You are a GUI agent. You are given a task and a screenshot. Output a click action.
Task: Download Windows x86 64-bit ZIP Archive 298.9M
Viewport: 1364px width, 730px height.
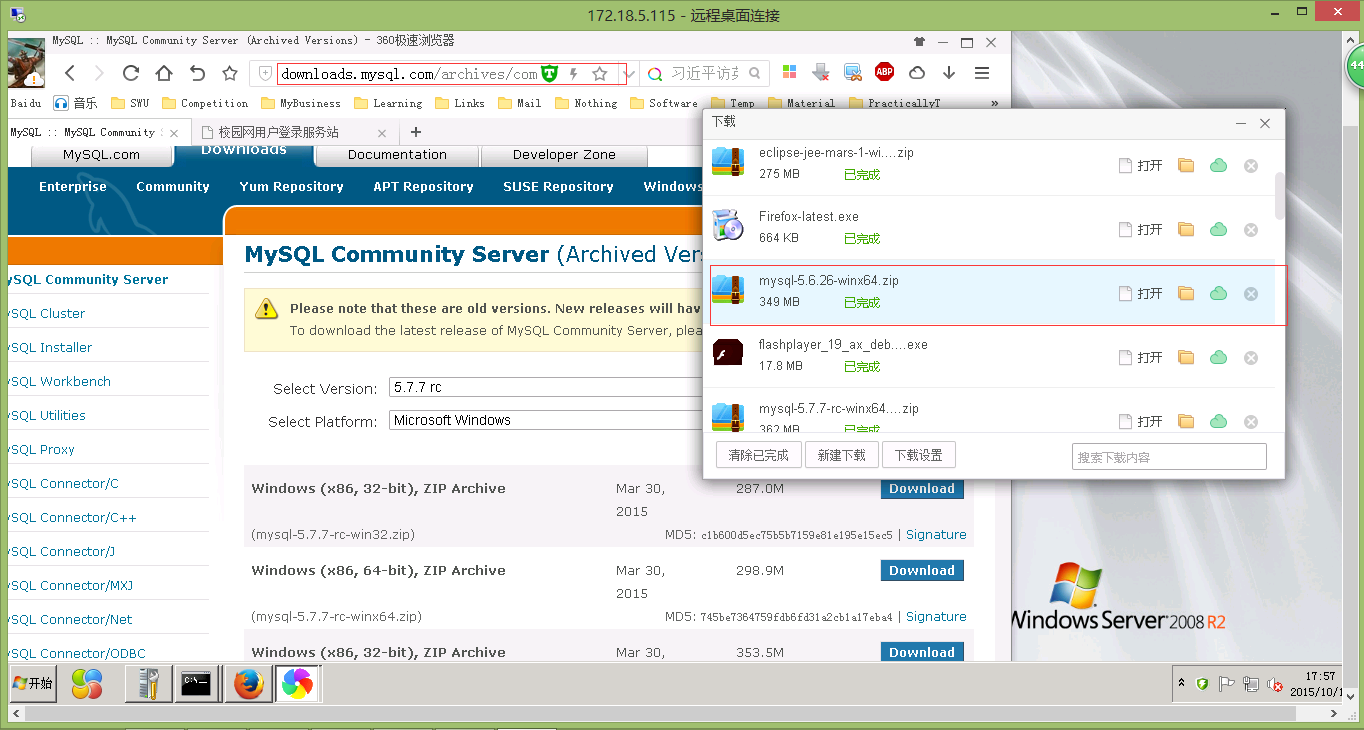(x=922, y=571)
